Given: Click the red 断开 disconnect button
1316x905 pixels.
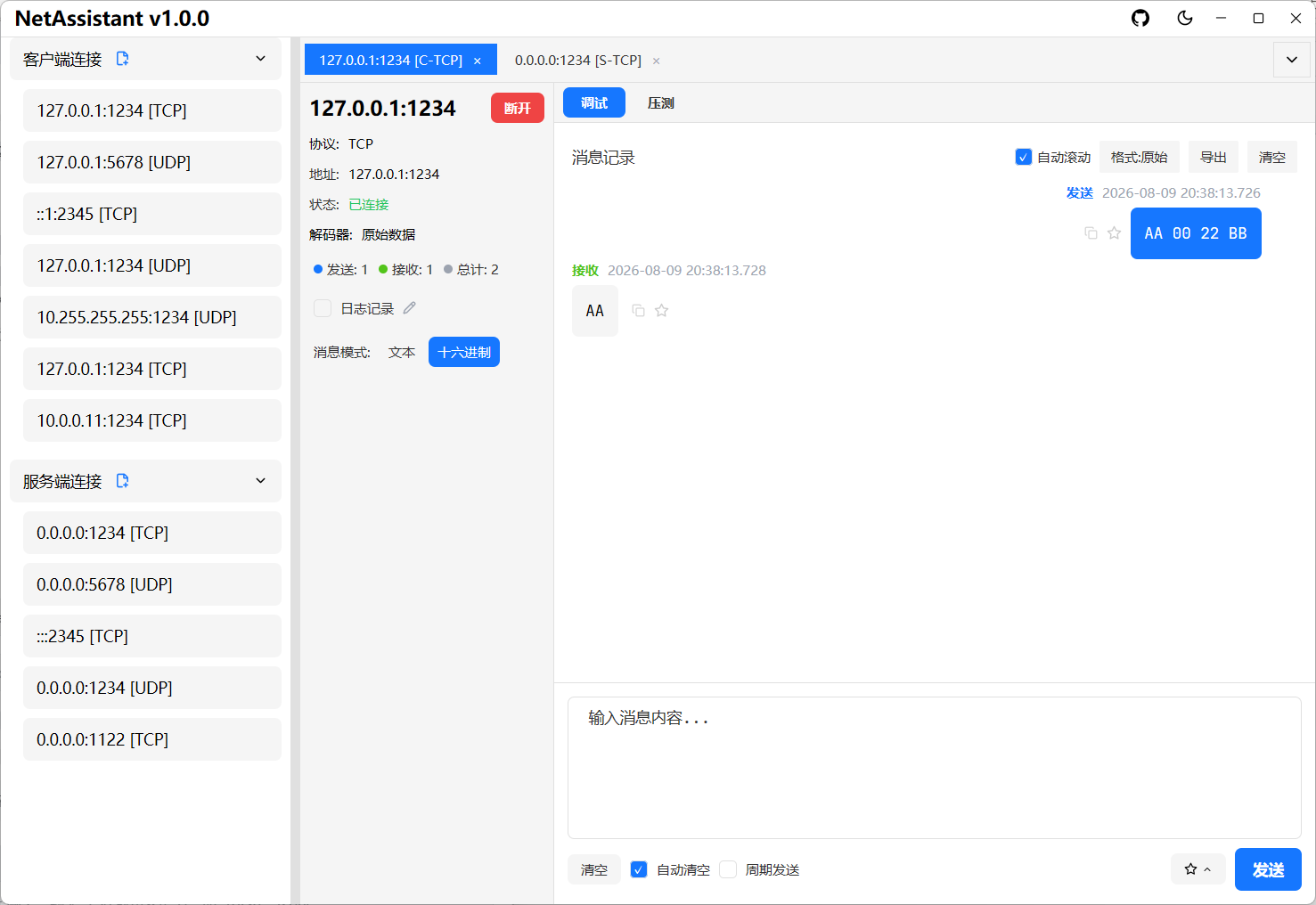Looking at the screenshot, I should pos(518,108).
